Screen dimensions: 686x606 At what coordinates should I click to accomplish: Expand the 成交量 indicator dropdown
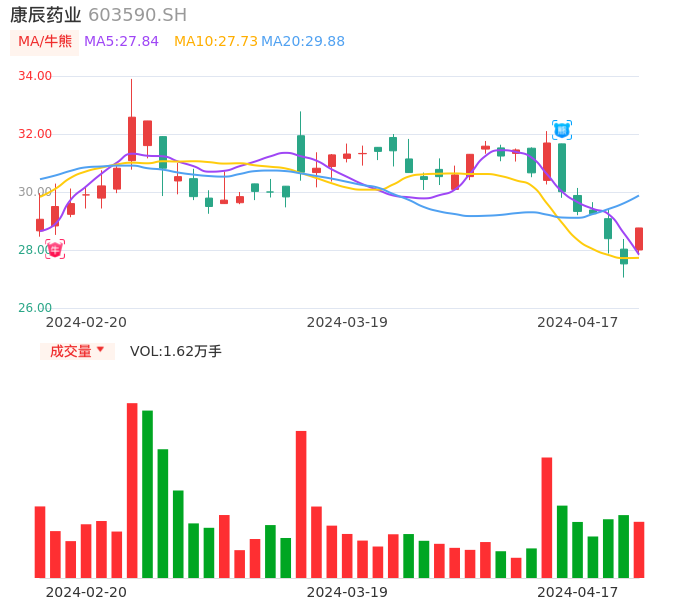pos(77,351)
